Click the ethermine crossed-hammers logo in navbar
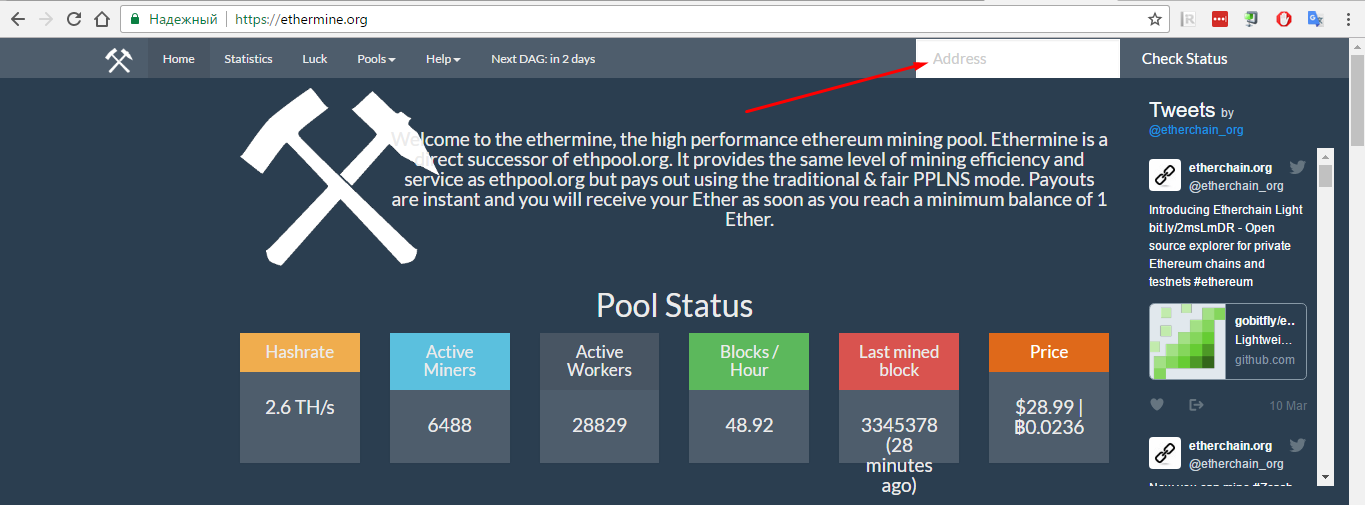1365x505 pixels. coord(119,59)
